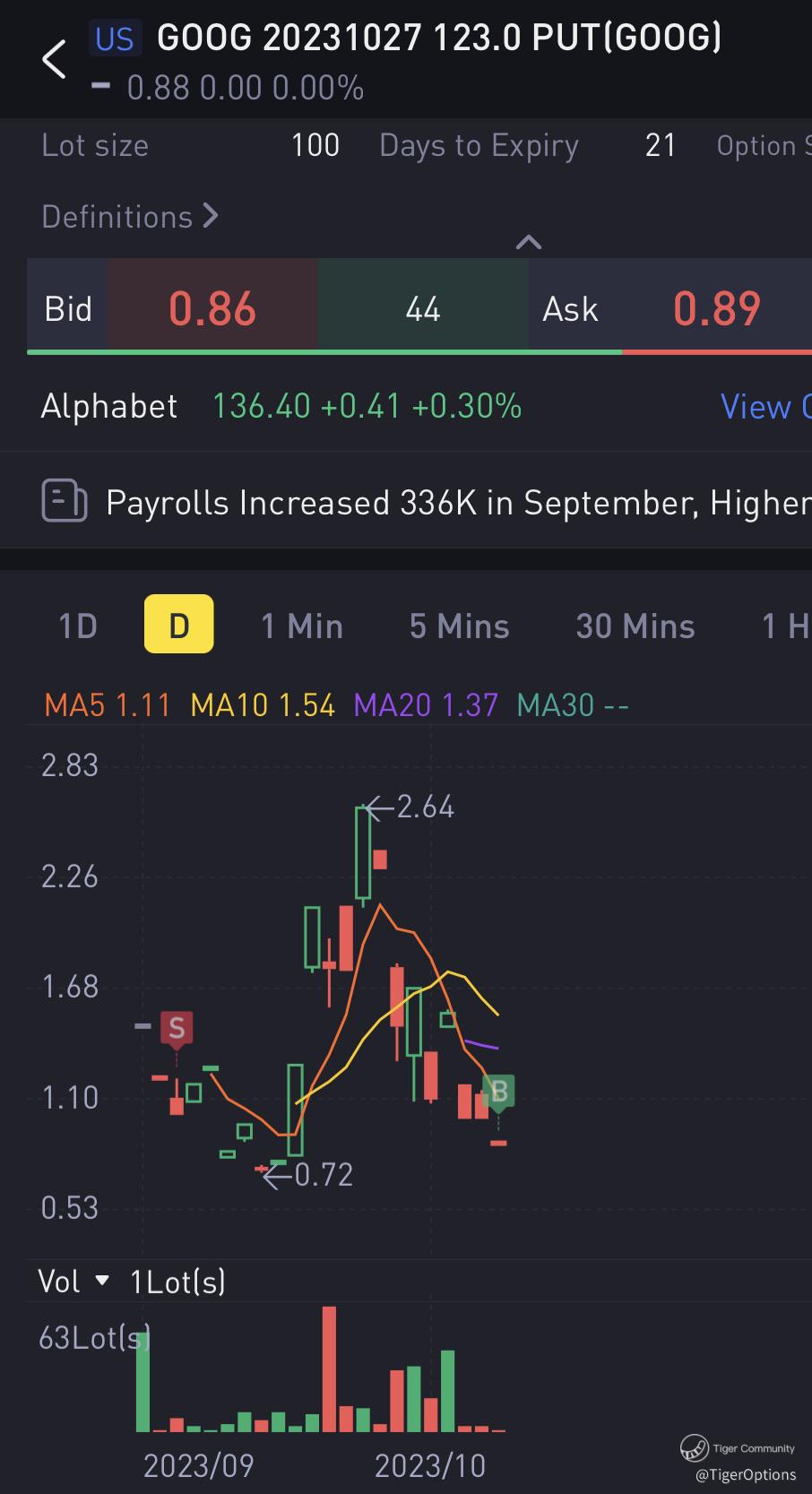Viewport: 812px width, 1494px height.
Task: Tap the Tiger Community logo icon
Action: [694, 1447]
